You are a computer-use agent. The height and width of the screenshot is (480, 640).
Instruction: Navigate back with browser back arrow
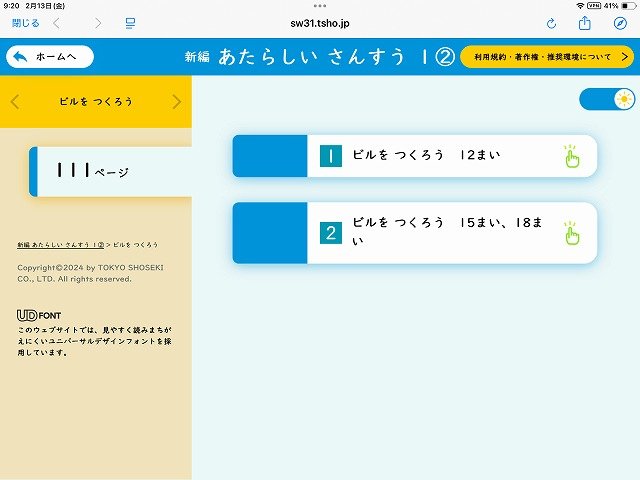pos(57,23)
